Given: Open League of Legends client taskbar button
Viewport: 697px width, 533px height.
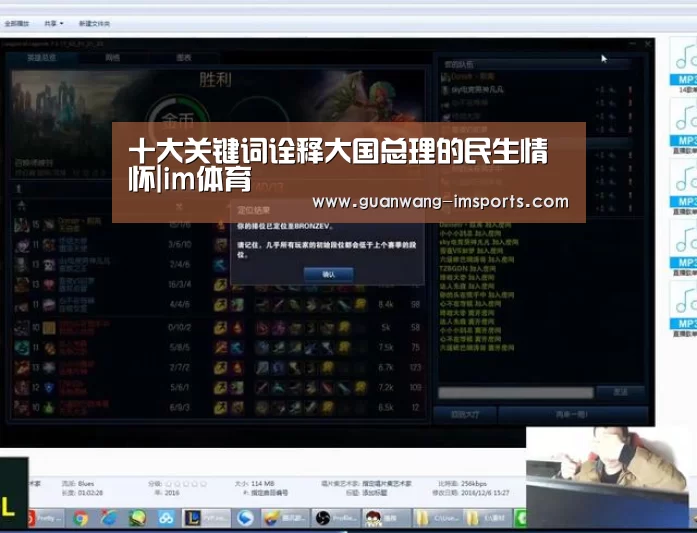Looking at the screenshot, I should point(206,518).
